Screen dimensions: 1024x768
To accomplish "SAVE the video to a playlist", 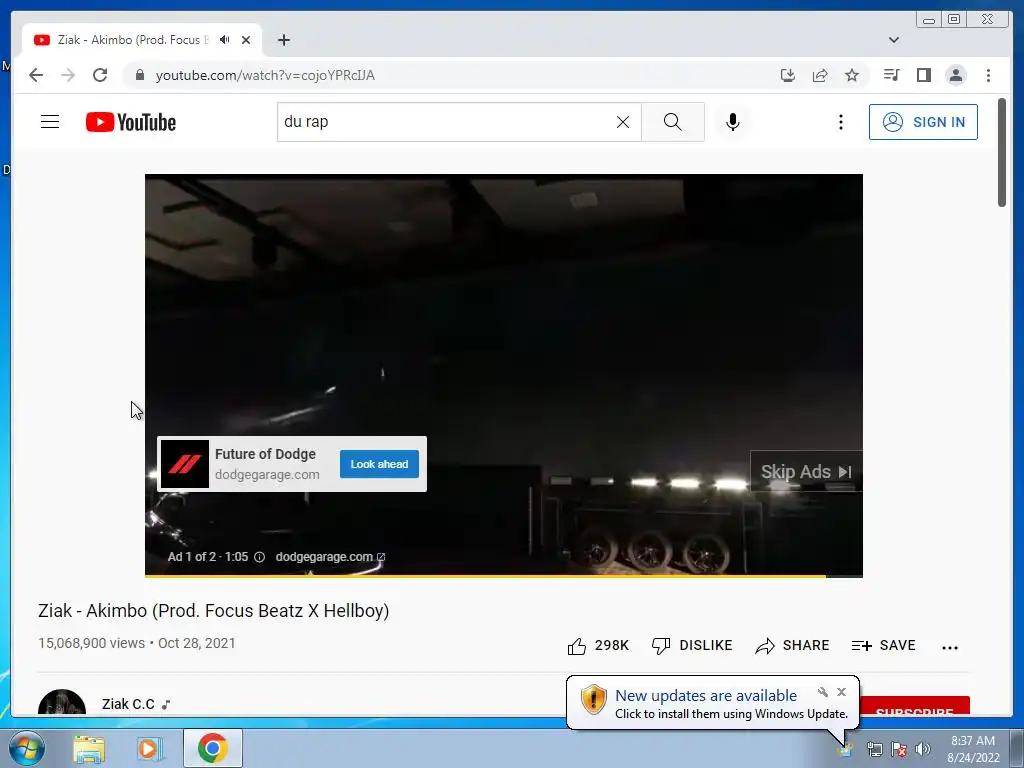I will [884, 645].
